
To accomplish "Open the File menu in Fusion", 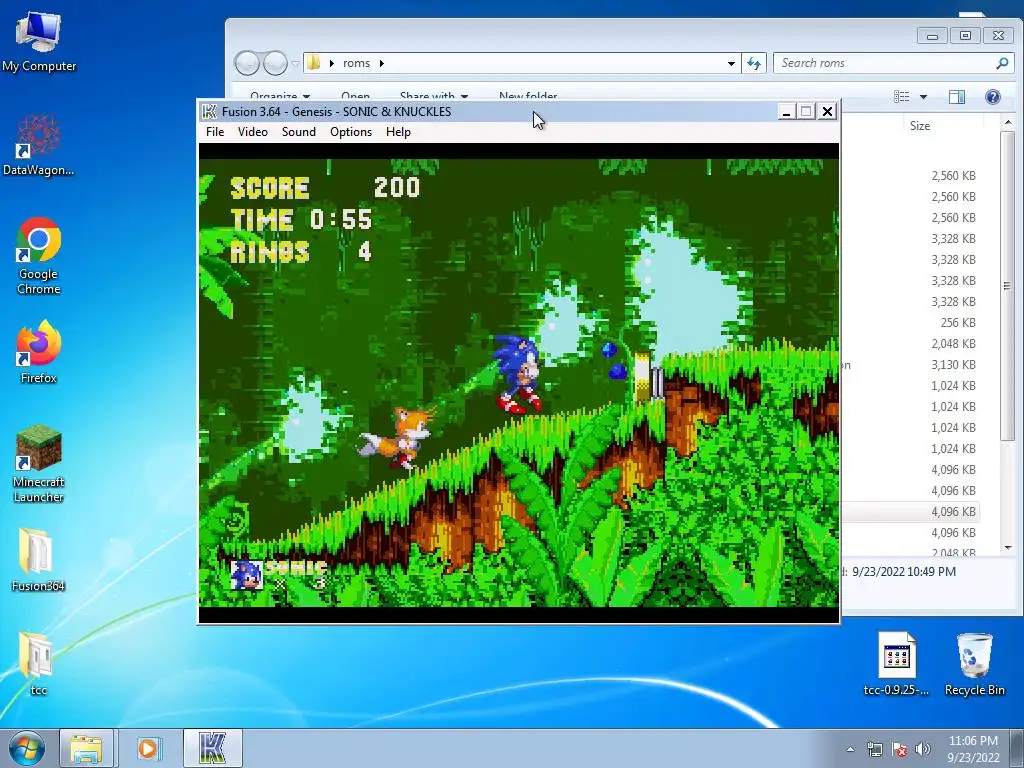I will click(215, 132).
